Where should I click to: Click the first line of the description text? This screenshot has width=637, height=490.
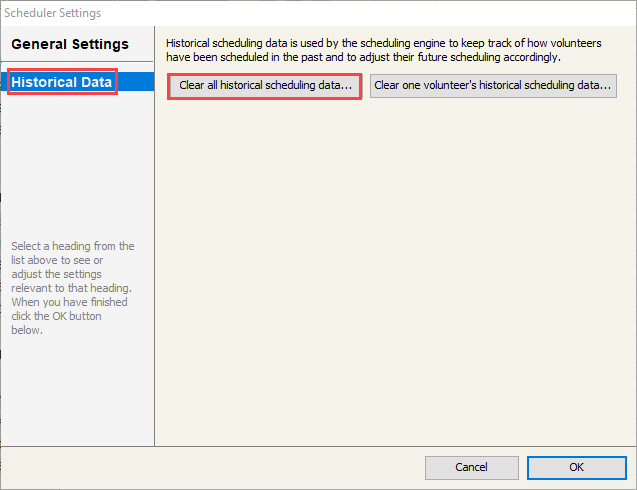tap(383, 44)
